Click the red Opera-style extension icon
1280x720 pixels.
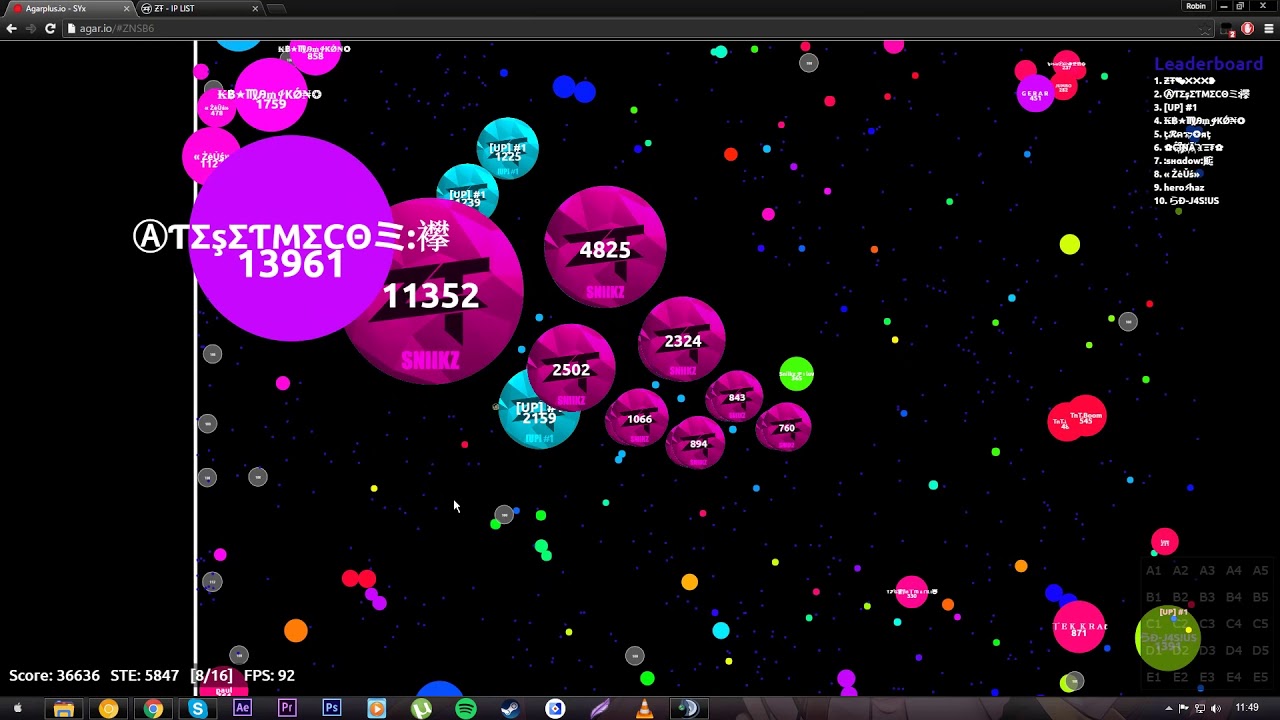tap(1247, 28)
